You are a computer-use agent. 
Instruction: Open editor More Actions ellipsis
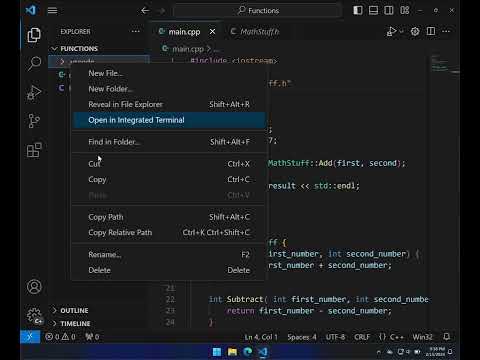click(x=446, y=31)
